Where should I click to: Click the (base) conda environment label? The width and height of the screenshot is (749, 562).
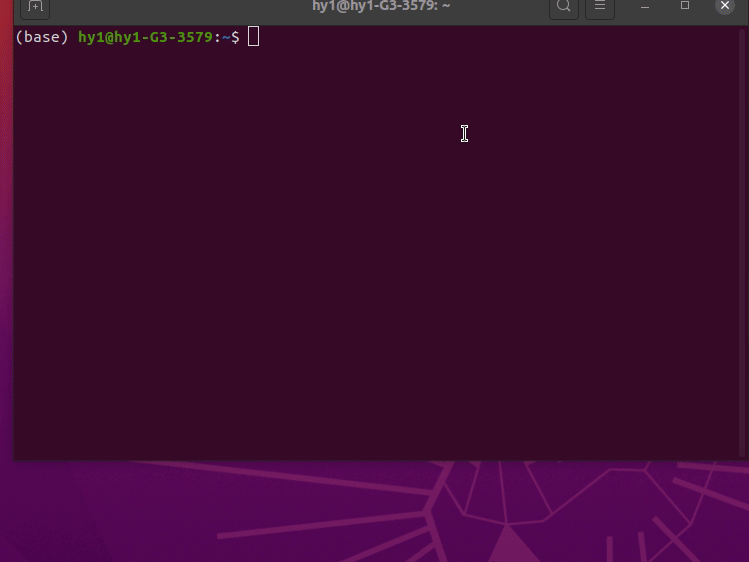42,37
